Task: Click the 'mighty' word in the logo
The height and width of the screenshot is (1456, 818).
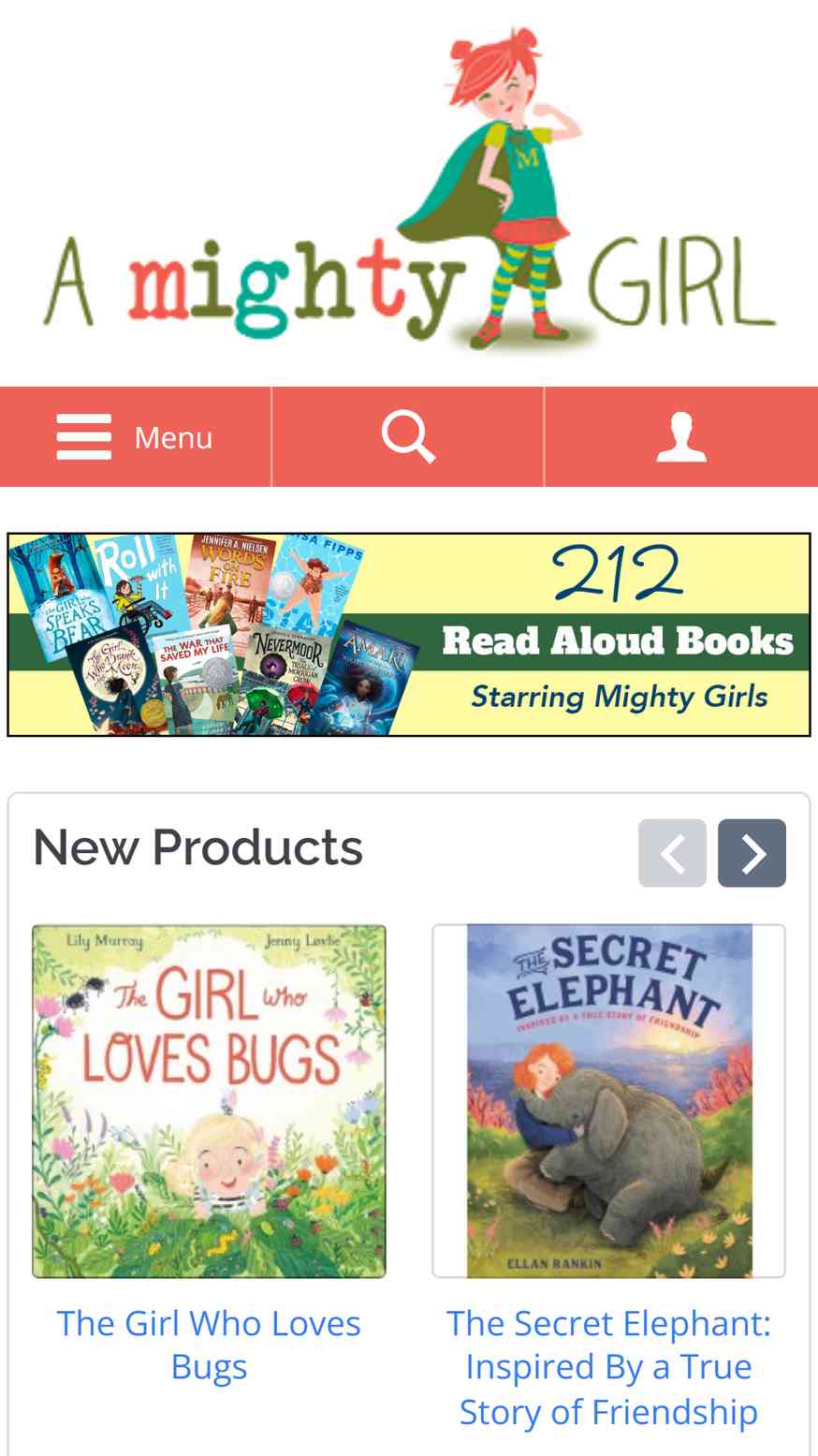Action: coord(296,285)
